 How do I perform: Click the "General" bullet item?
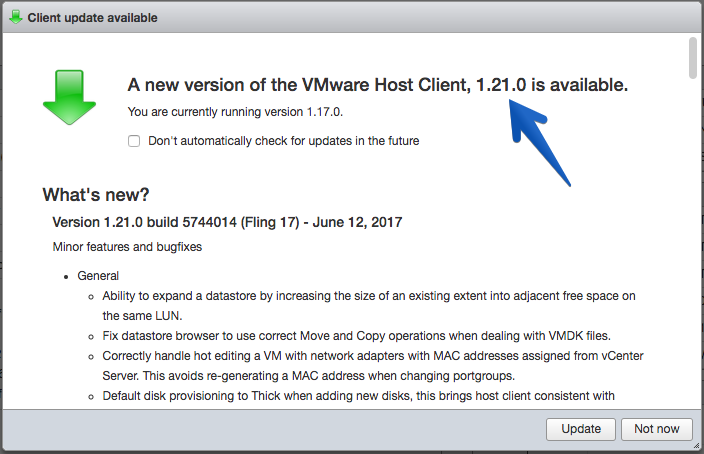click(x=98, y=276)
